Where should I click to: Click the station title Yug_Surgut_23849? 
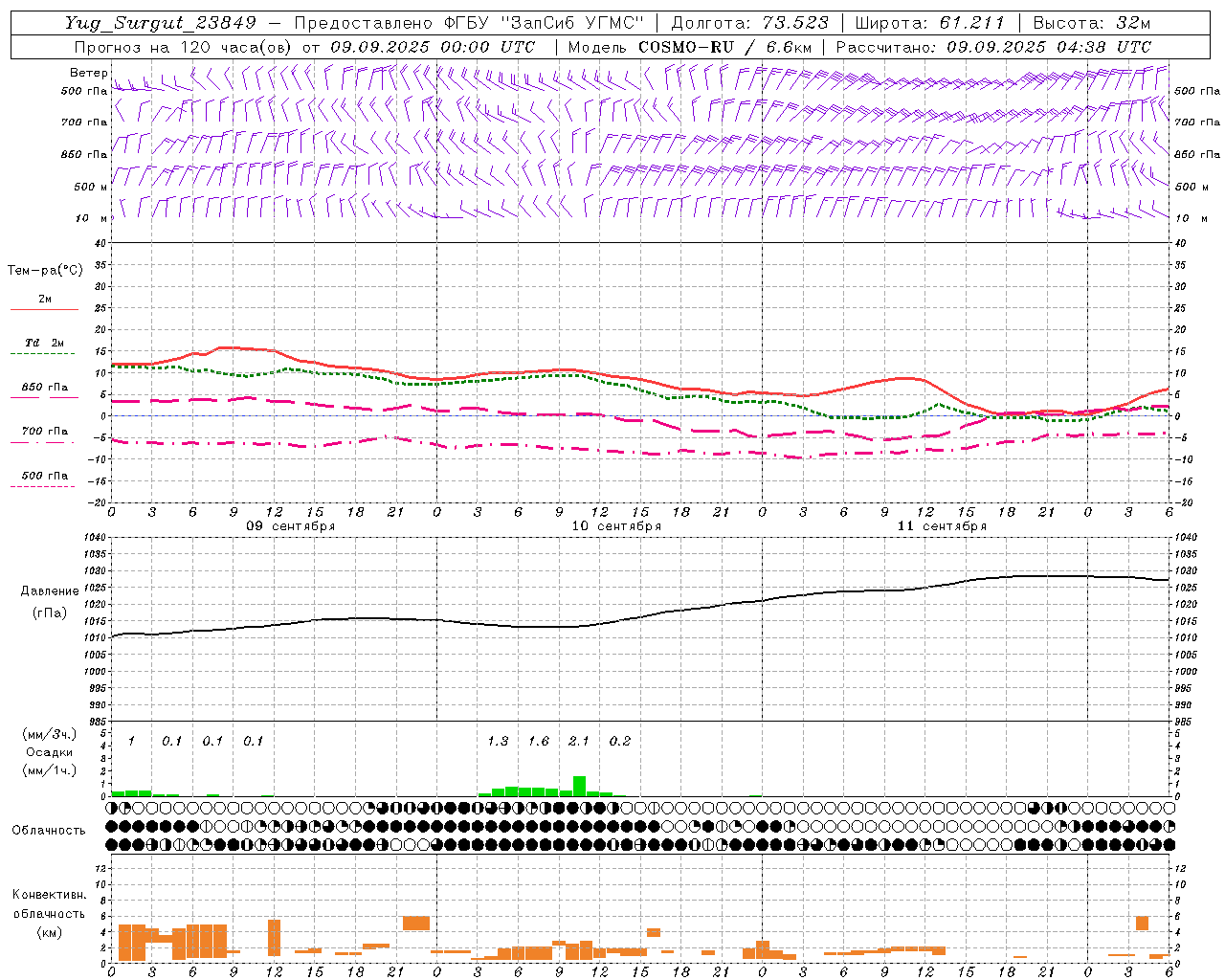pos(161,23)
